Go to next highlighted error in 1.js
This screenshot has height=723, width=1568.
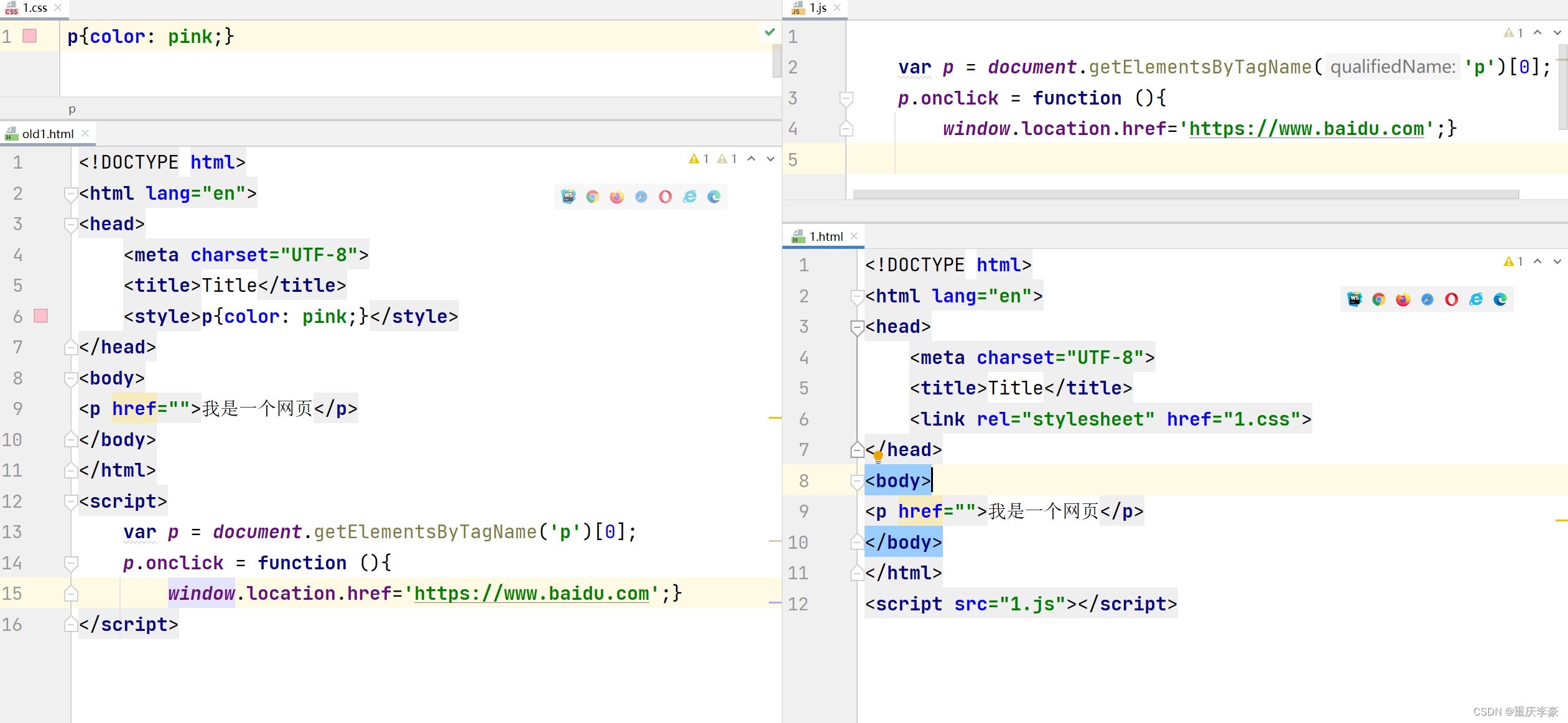tap(1557, 32)
